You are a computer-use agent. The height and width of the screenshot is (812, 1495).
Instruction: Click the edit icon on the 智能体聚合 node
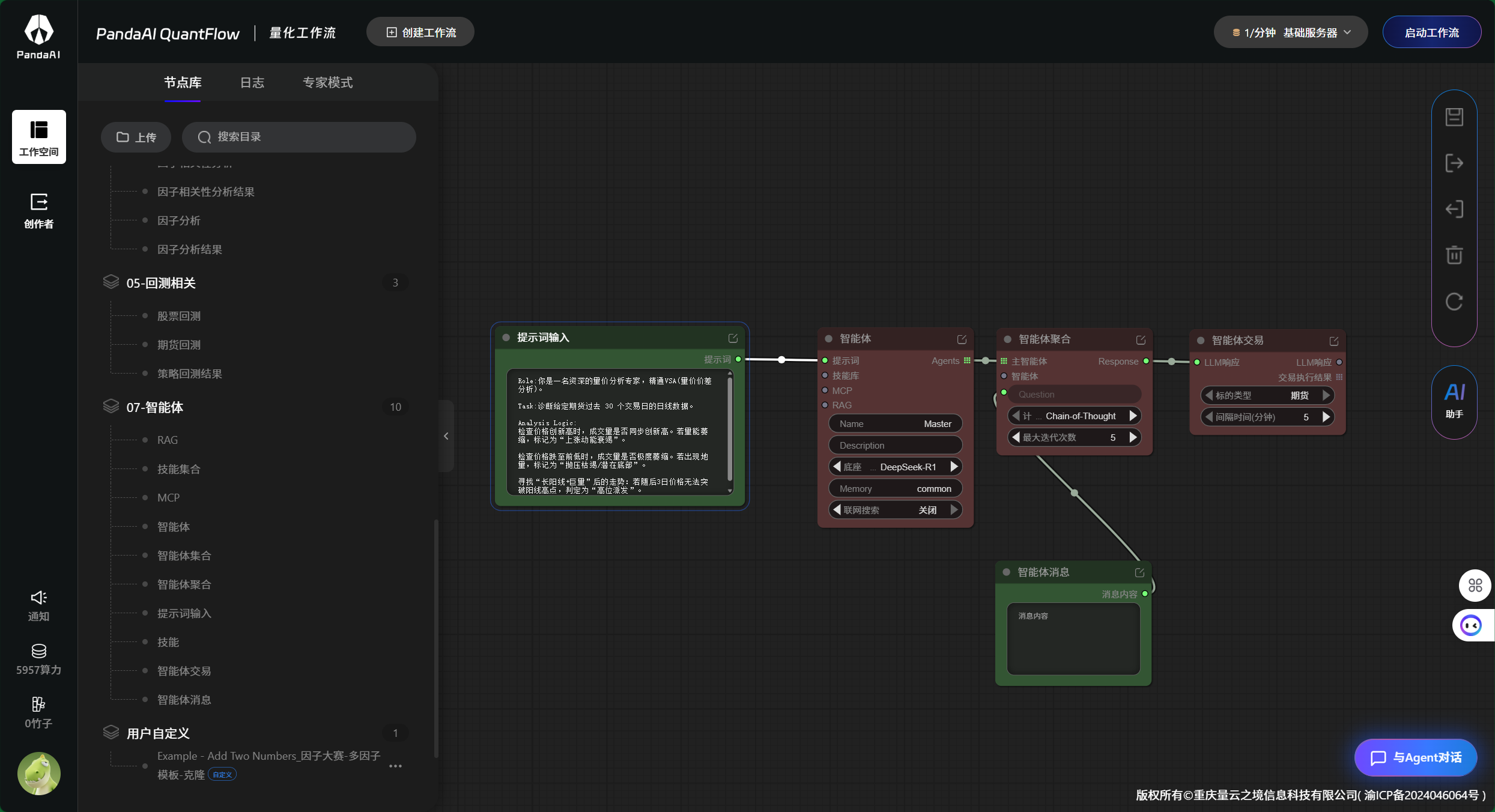point(1141,339)
